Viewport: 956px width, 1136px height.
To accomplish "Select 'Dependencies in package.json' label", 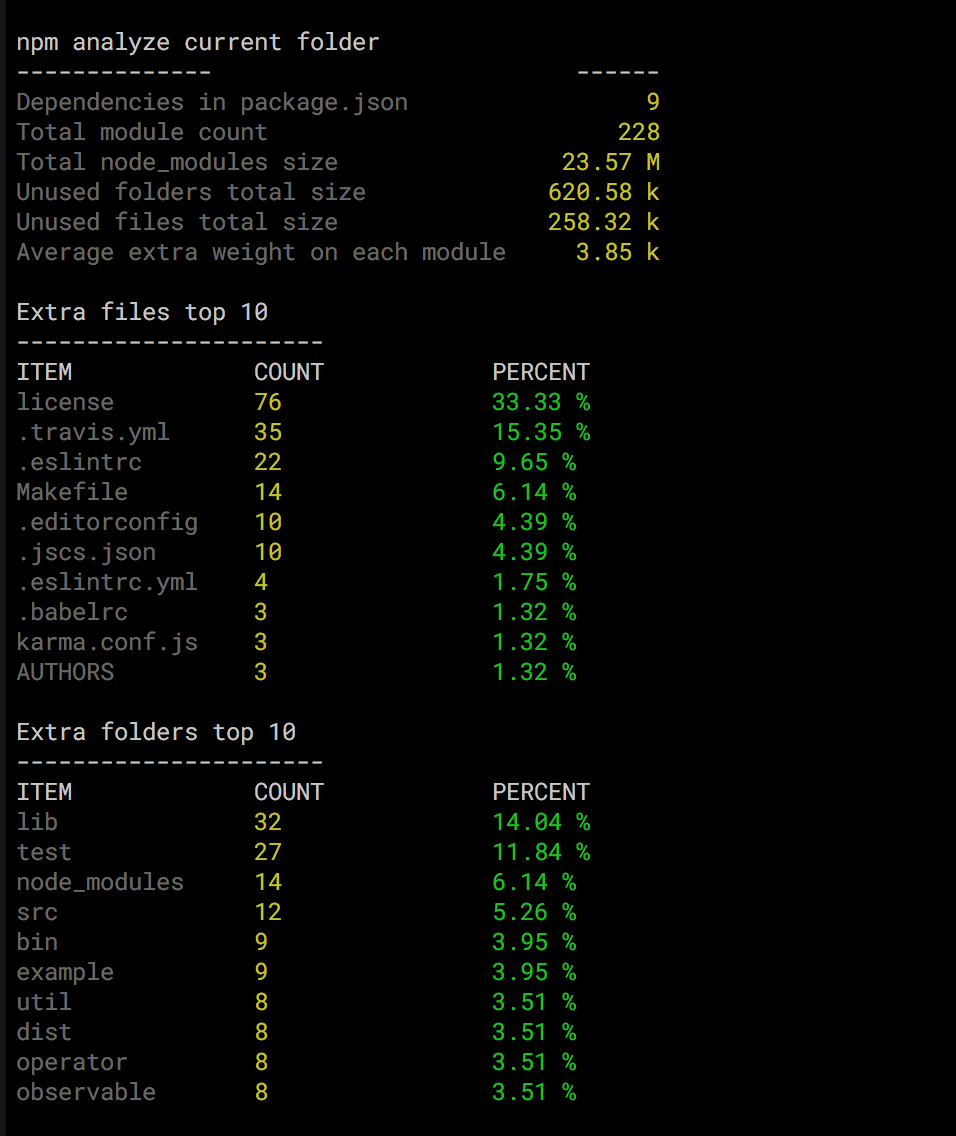I will coord(212,102).
